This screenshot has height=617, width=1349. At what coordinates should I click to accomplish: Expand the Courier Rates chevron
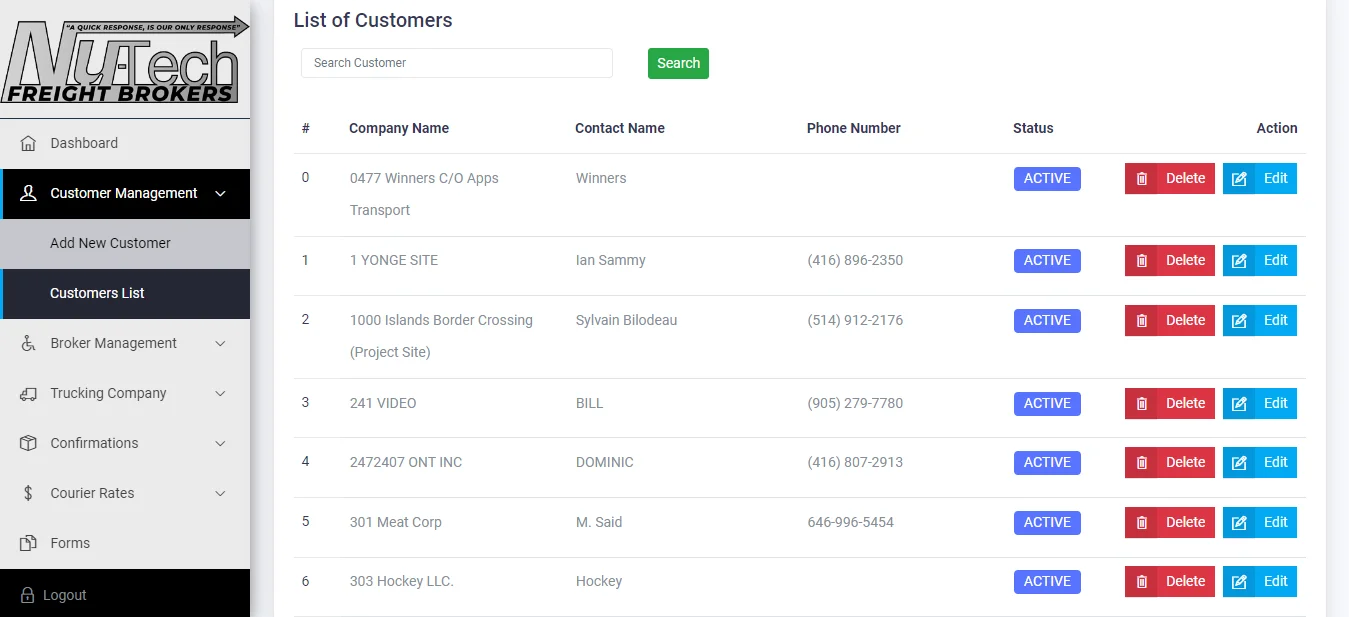(221, 493)
